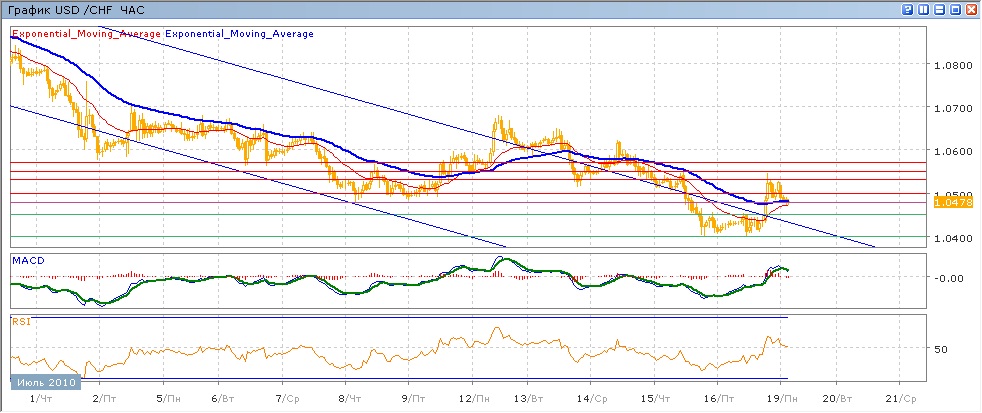Click the MACD -0.00 axis label
The width and height of the screenshot is (982, 413).
(x=948, y=278)
